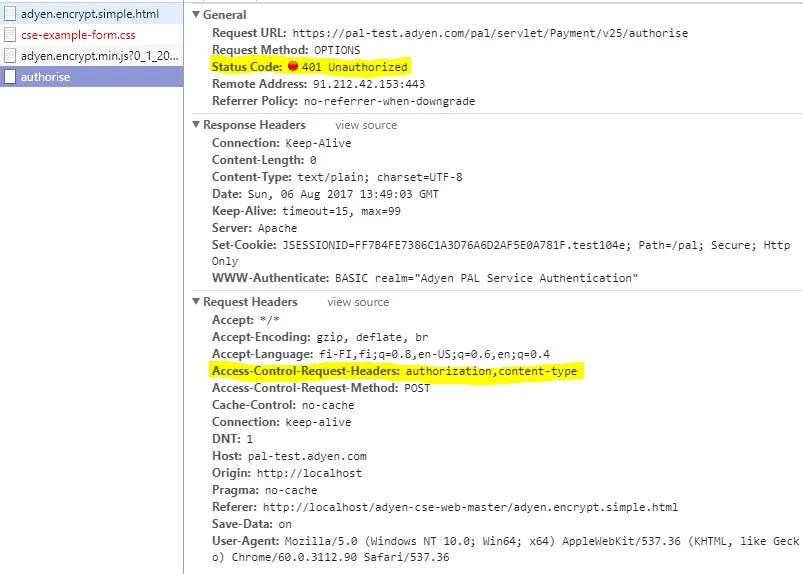803x574 pixels.
Task: Click Content-Length value 0
Action: (x=312, y=160)
